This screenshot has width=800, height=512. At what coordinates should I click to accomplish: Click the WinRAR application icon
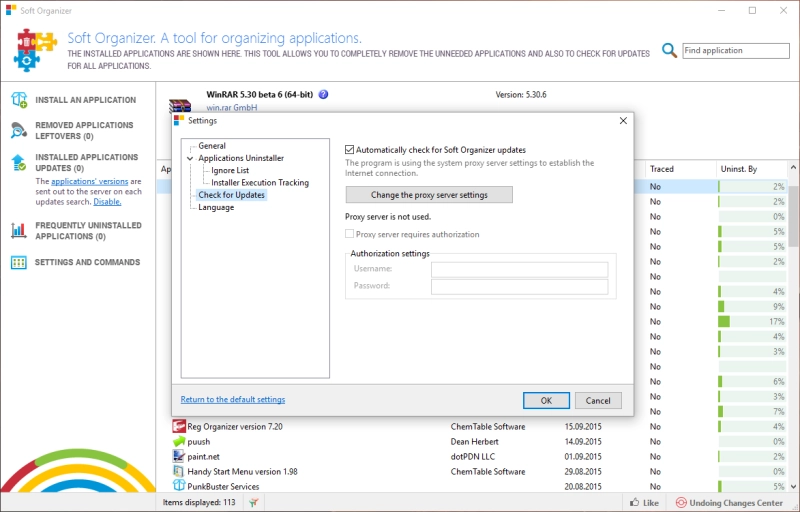180,106
